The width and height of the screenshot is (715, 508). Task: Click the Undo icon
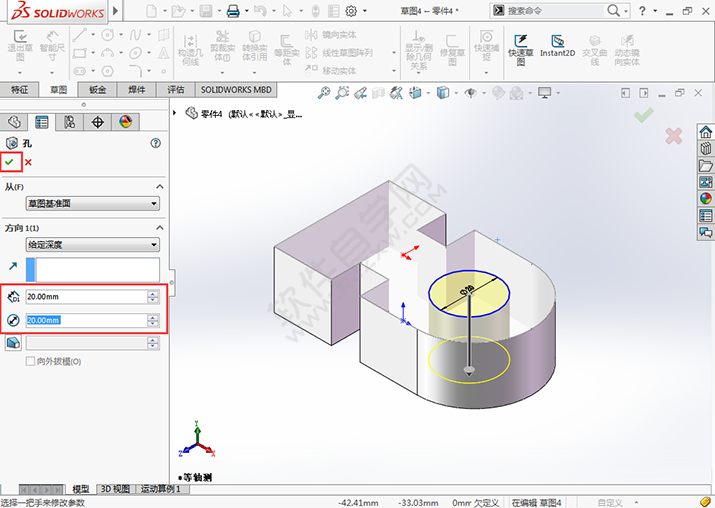point(260,10)
